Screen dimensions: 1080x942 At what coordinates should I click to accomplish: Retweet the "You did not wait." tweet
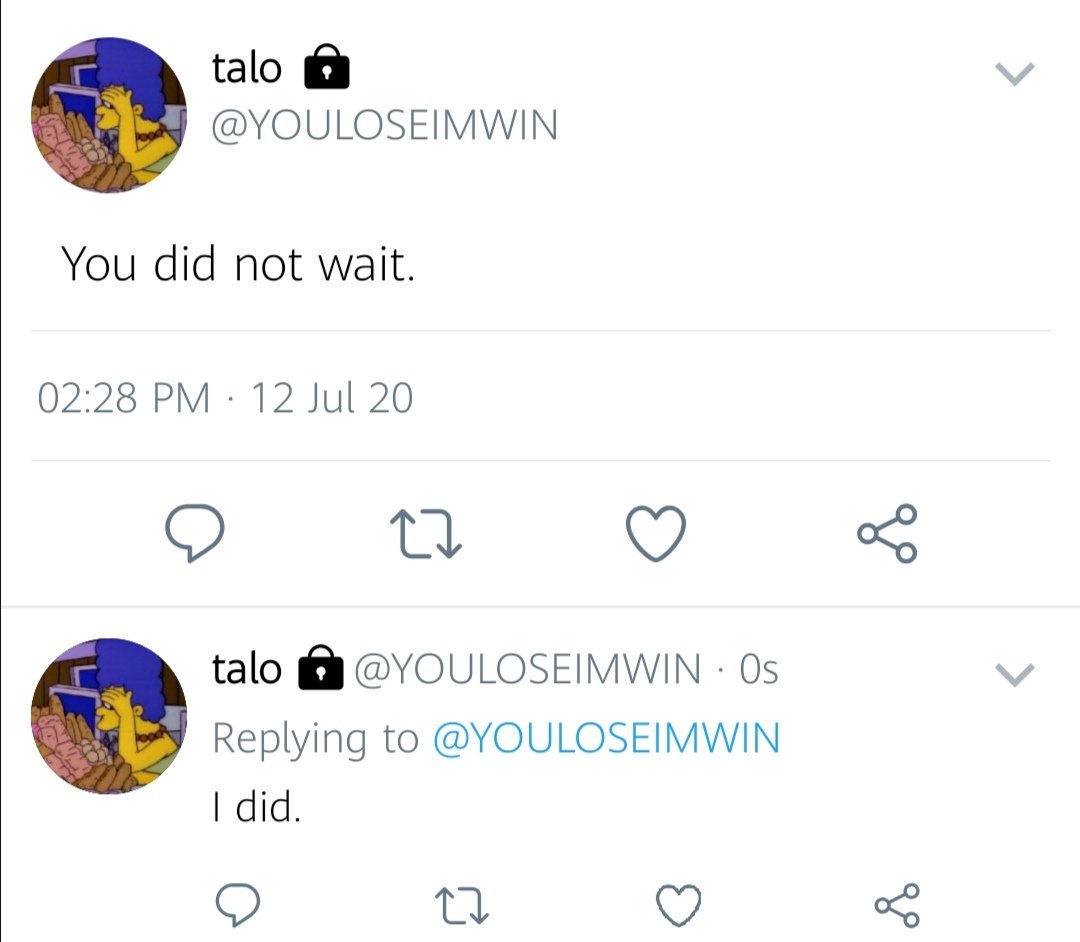point(426,534)
